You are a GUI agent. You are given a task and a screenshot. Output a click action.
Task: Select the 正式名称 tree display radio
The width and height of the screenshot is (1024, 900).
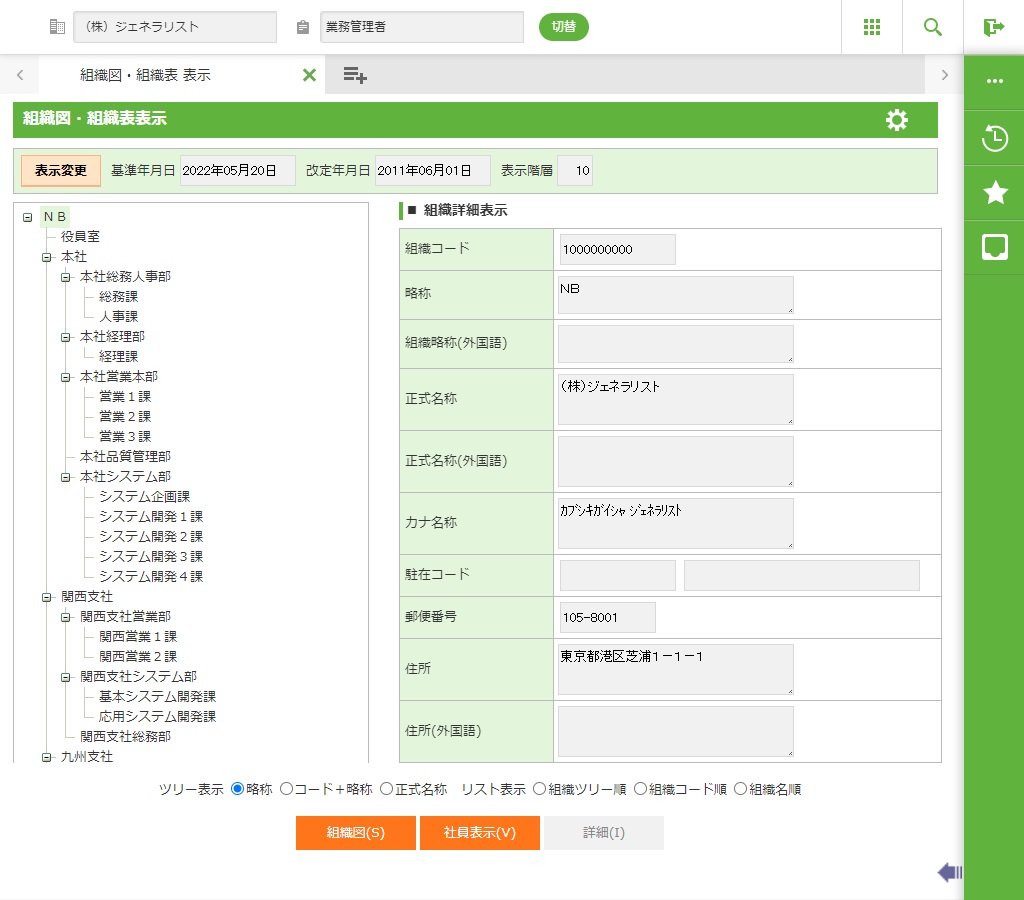(x=387, y=789)
